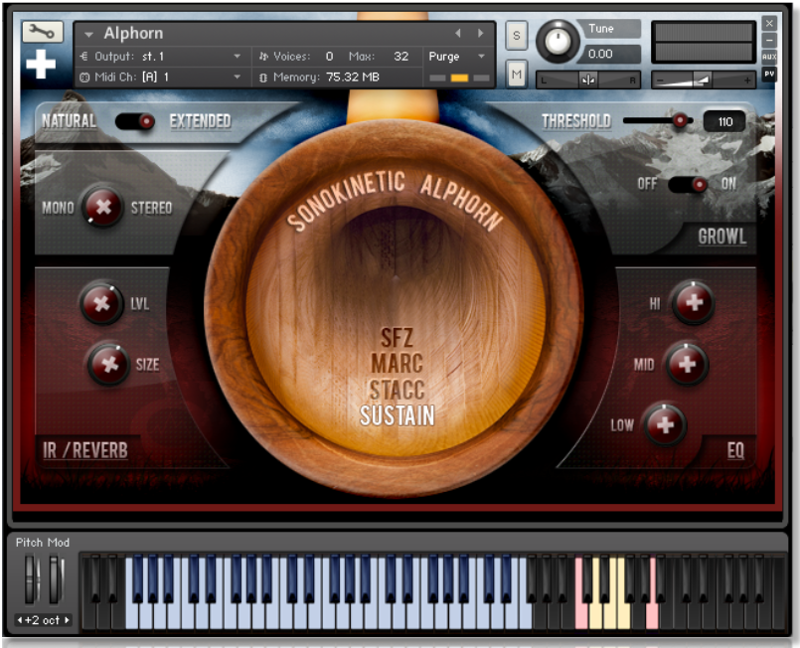Click the THRESHOLD label
The height and width of the screenshot is (648, 800).
tap(576, 121)
